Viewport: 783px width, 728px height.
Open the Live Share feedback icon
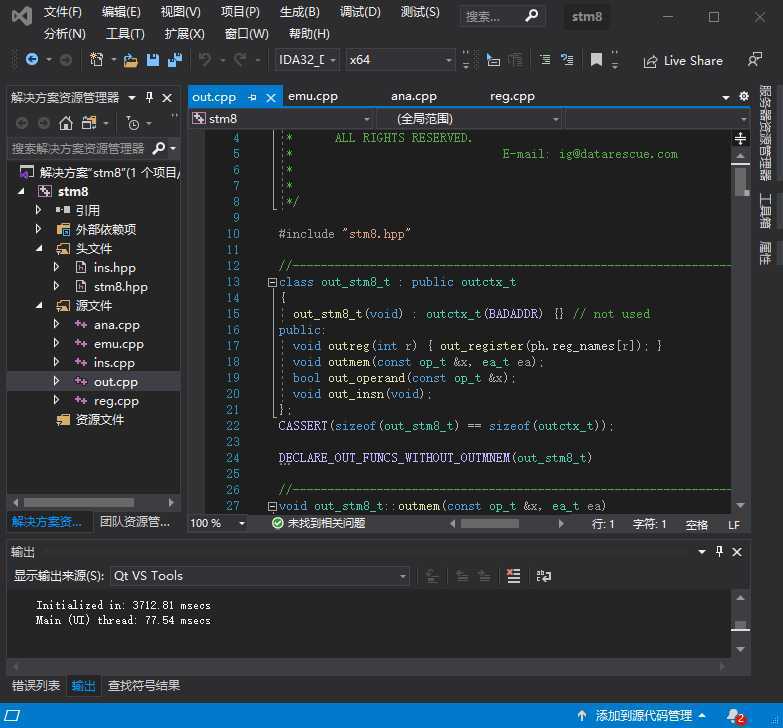pos(755,59)
